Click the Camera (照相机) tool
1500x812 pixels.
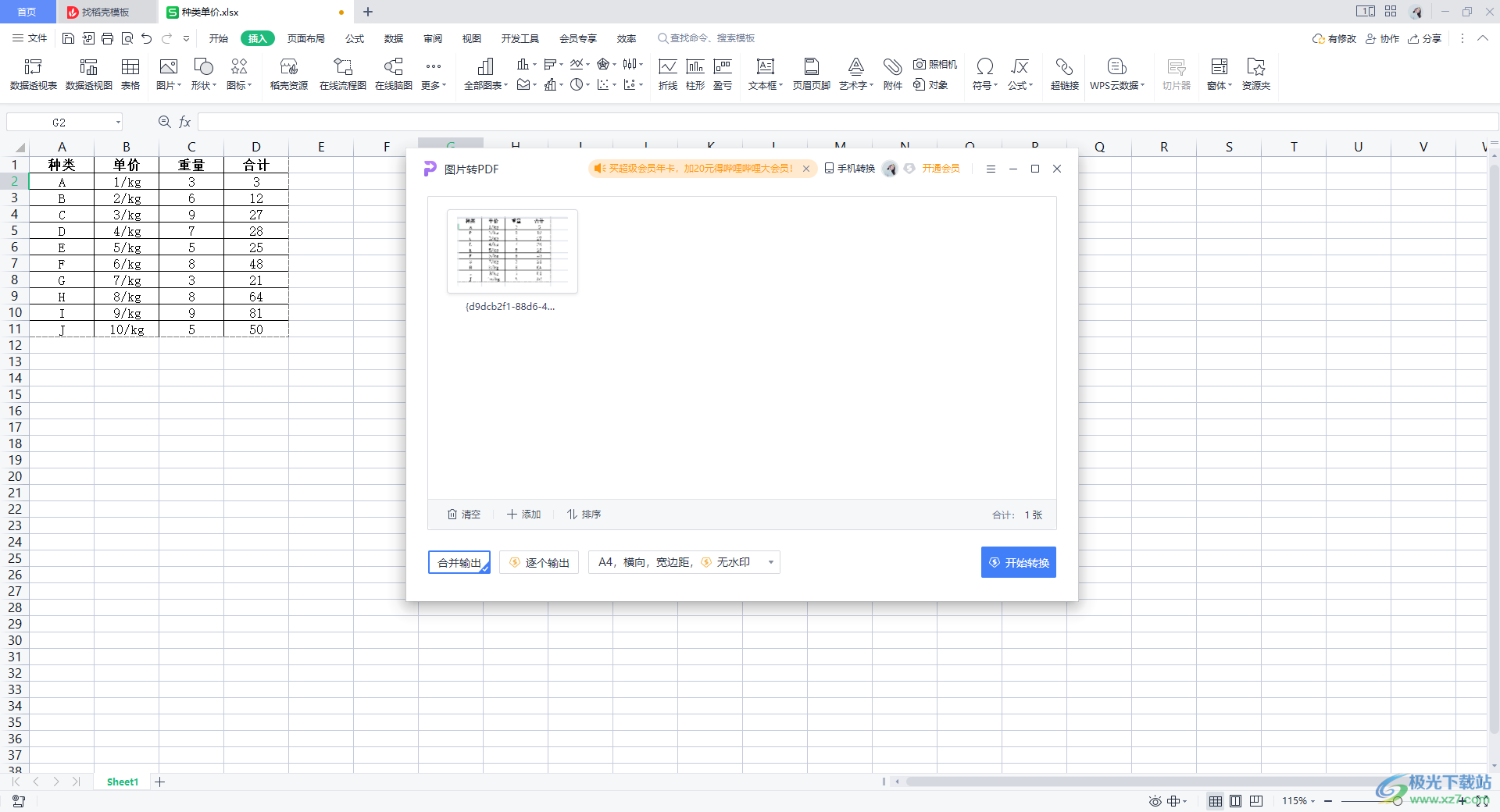pyautogui.click(x=935, y=65)
